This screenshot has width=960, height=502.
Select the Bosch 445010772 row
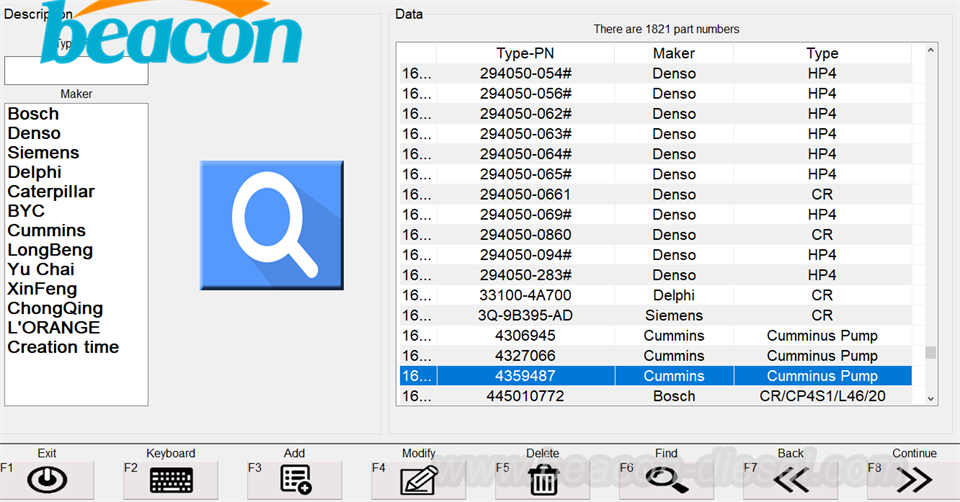525,397
